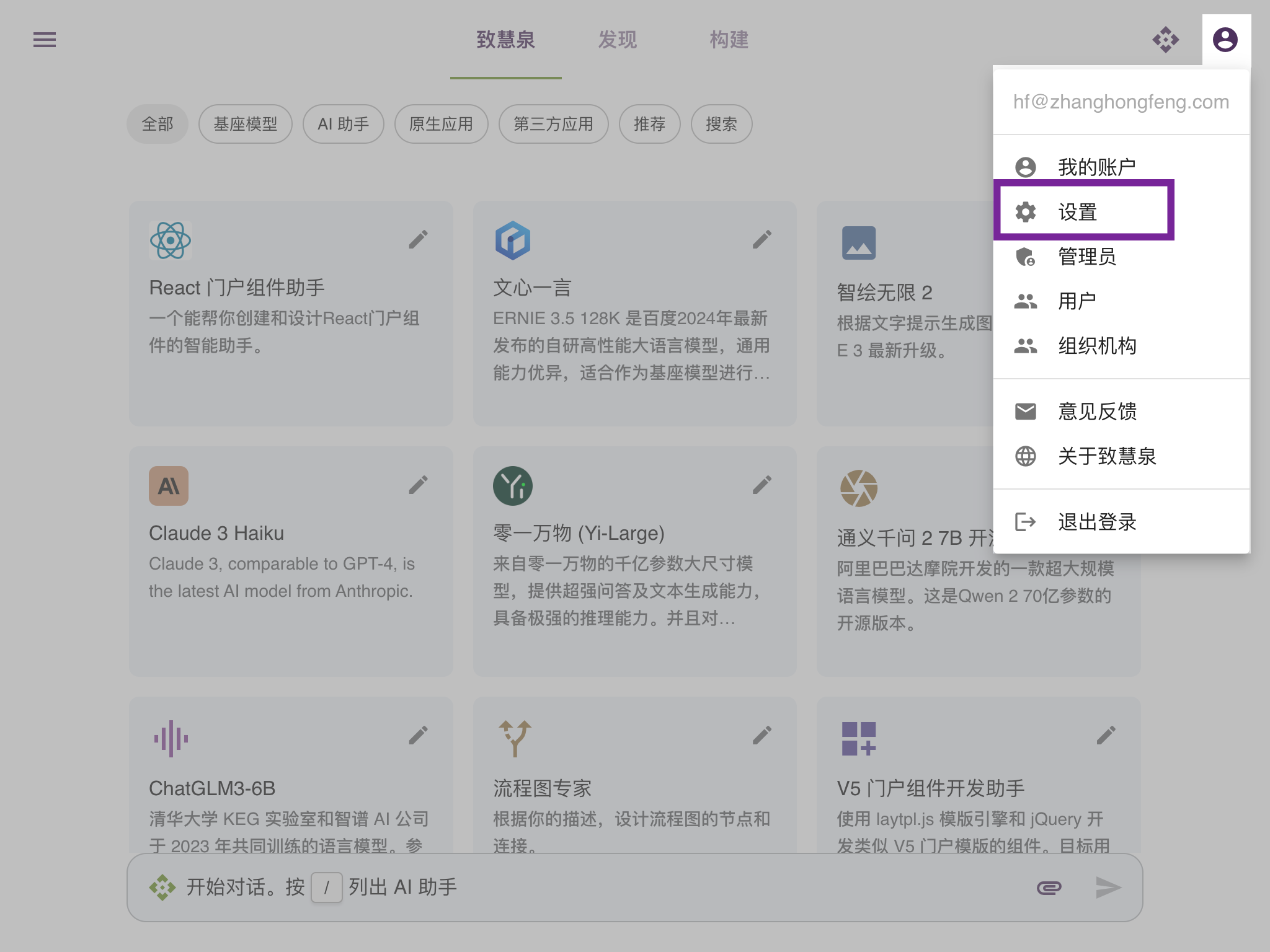
Task: Click the 通义千问 aperture icon
Action: [x=859, y=488]
